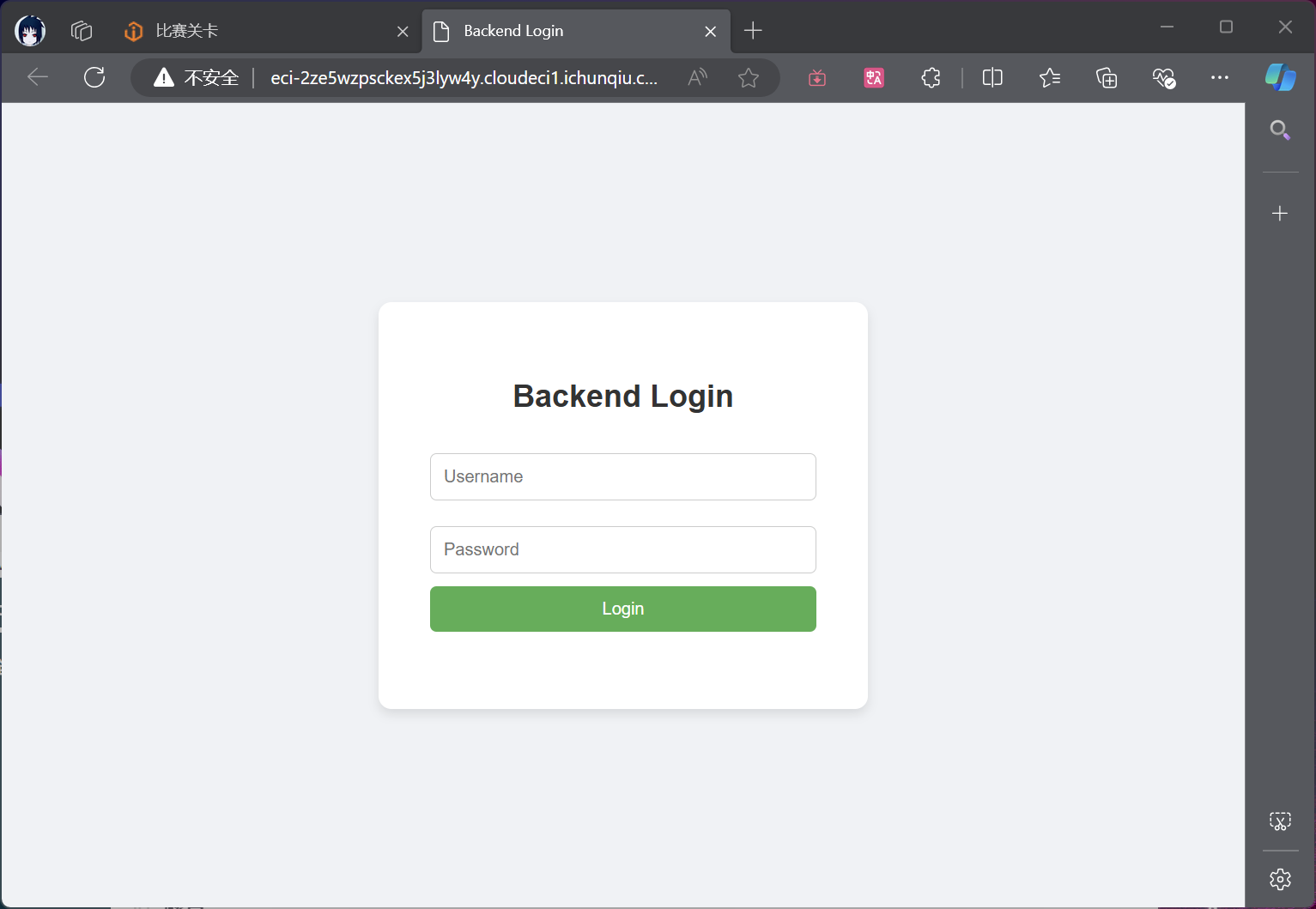Viewport: 1316px width, 909px height.
Task: Open the Extensions puzzle menu
Action: point(931,78)
